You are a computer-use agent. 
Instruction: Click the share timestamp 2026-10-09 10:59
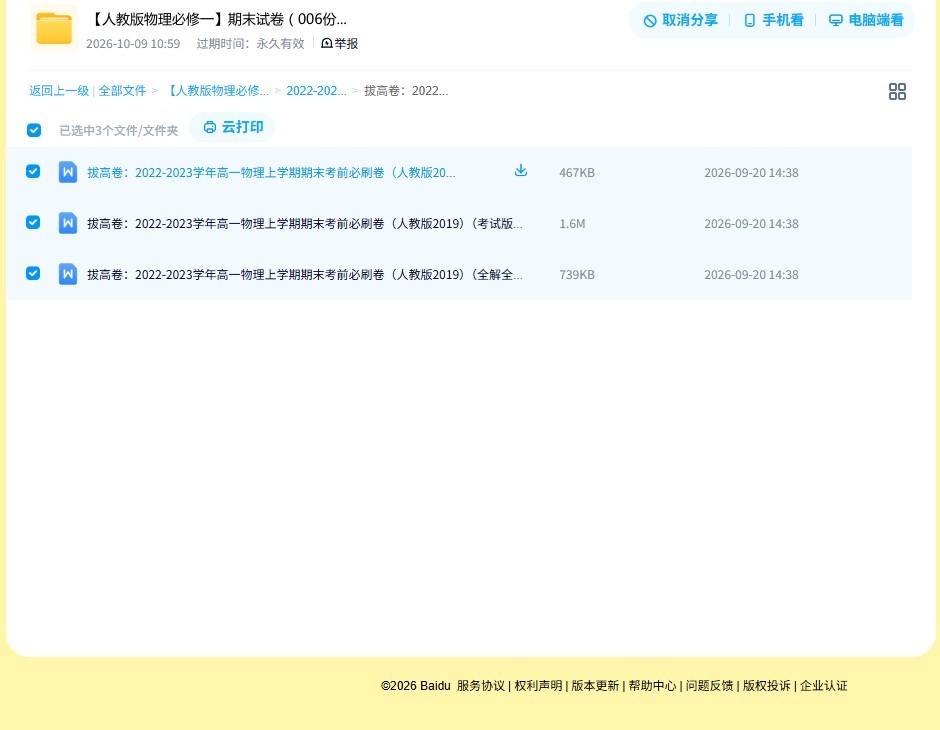click(x=133, y=44)
